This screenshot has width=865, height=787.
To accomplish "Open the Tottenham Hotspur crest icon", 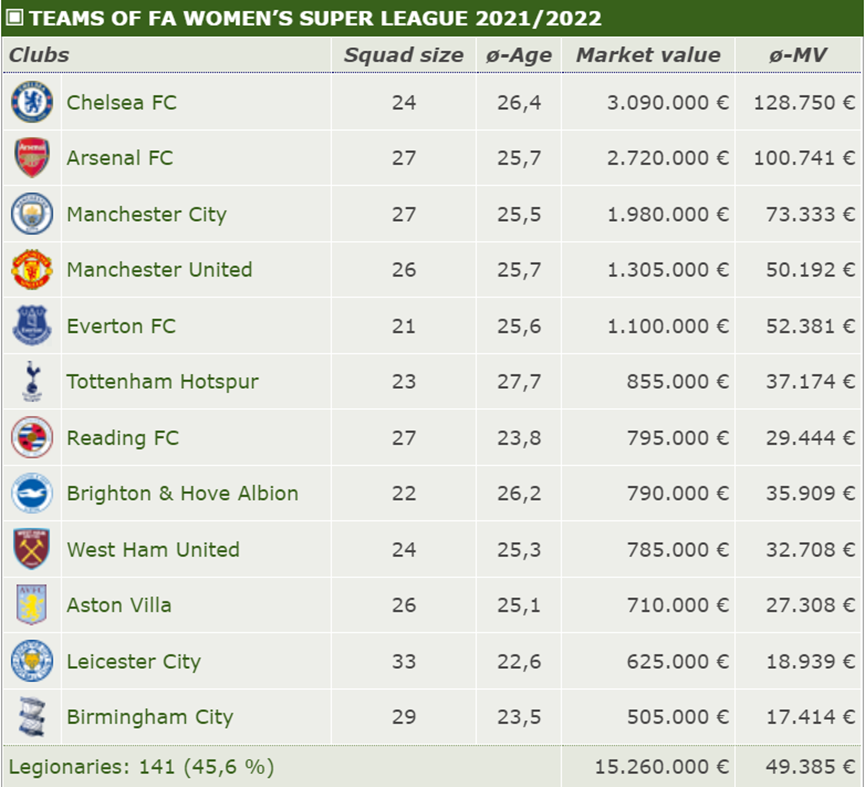I will coord(31,382).
